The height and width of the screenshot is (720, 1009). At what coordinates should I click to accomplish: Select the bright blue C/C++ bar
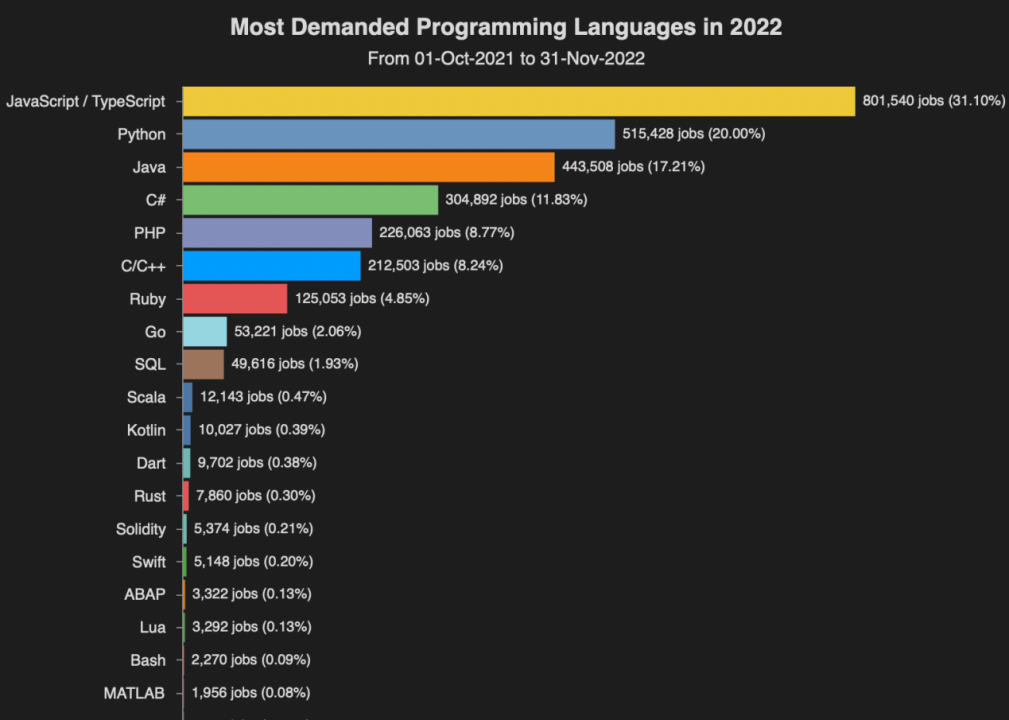(x=271, y=266)
